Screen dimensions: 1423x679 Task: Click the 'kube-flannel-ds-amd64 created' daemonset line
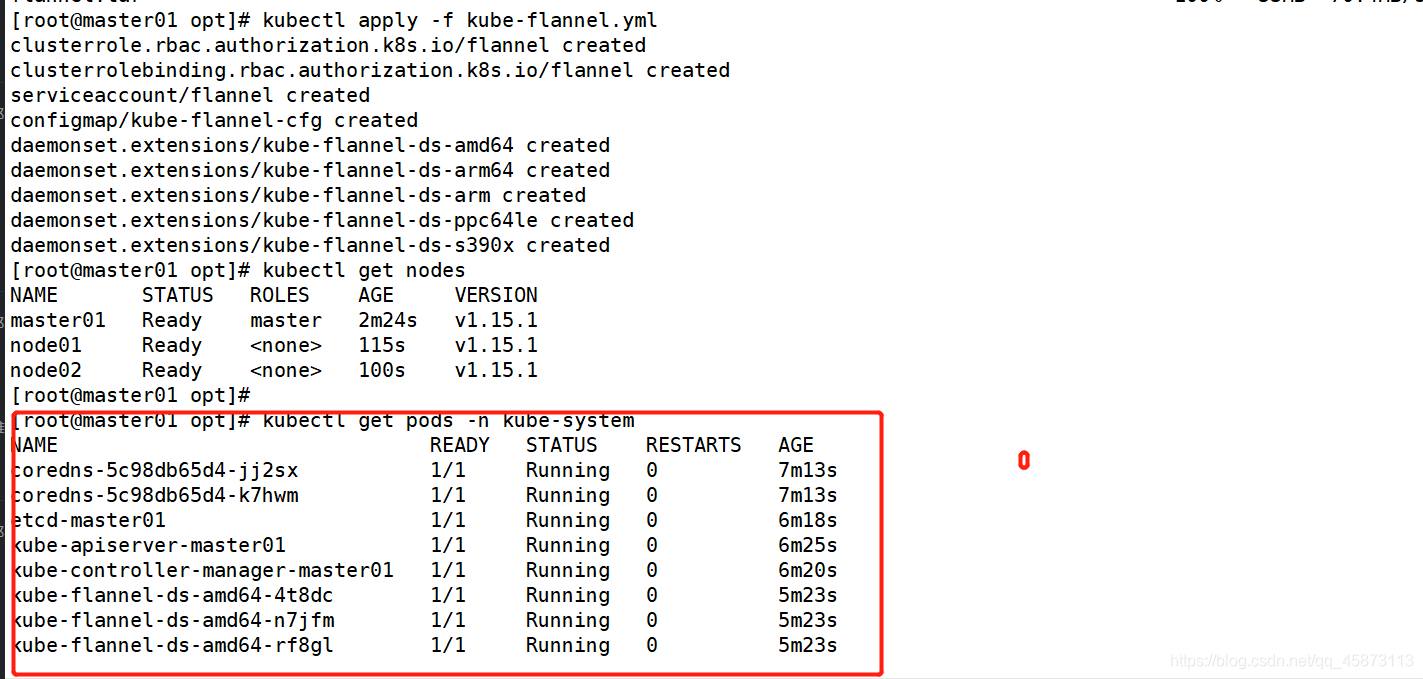pyautogui.click(x=310, y=145)
